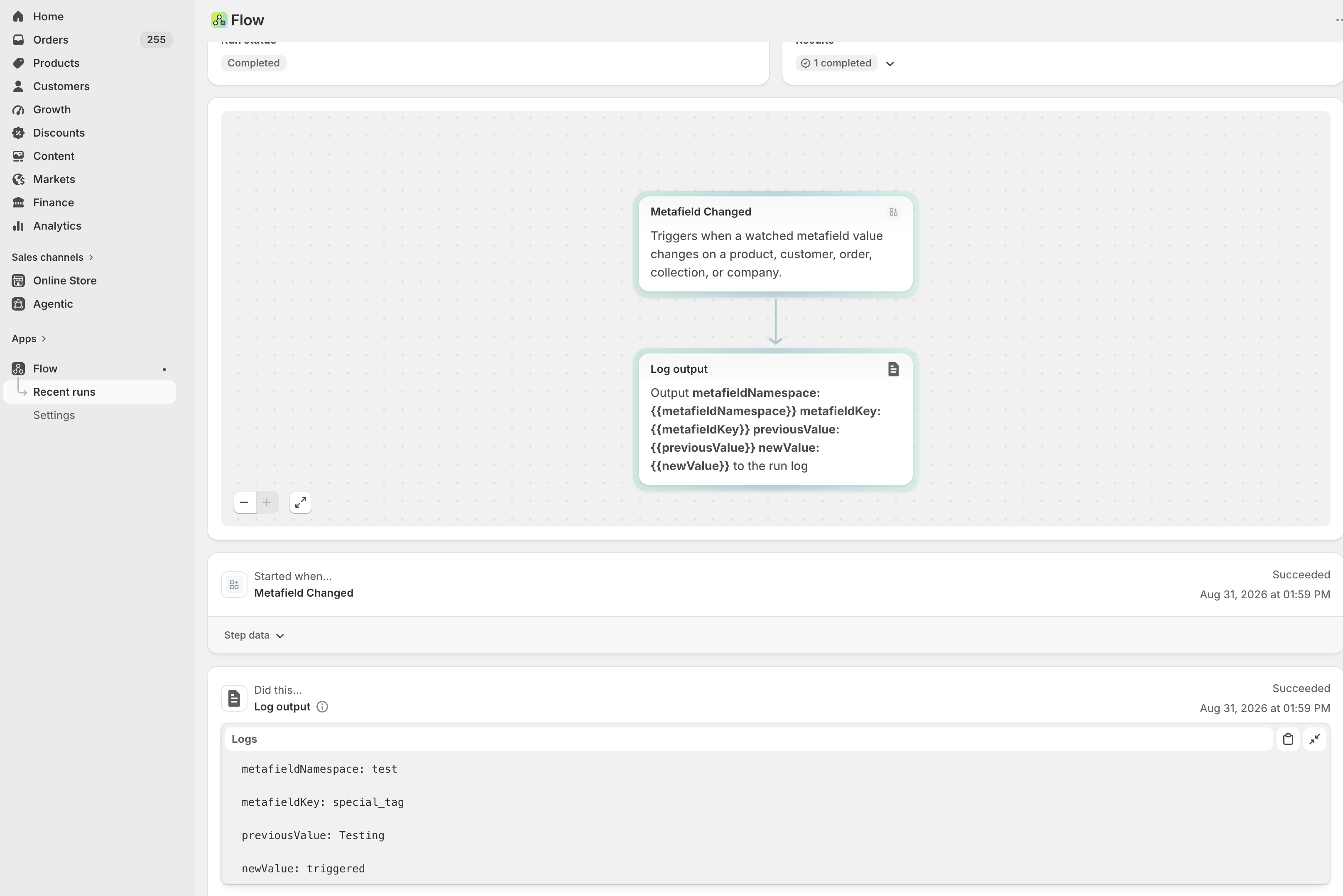Navigate to Analytics

[57, 226]
